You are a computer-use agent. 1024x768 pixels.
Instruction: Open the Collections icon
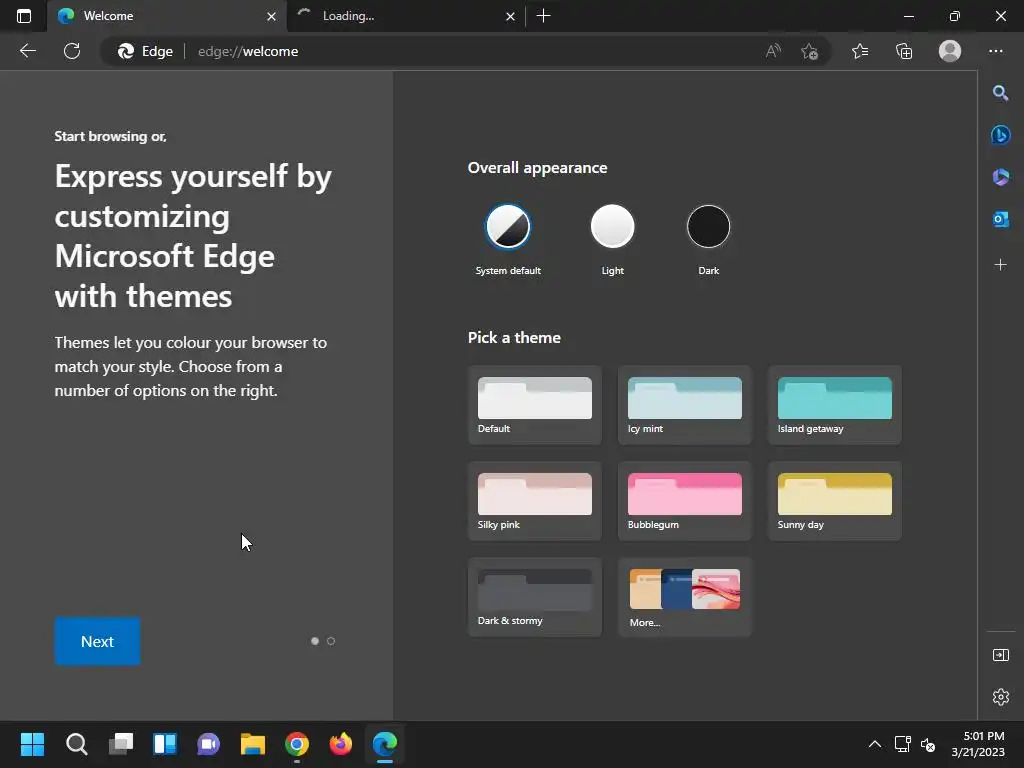[904, 51]
